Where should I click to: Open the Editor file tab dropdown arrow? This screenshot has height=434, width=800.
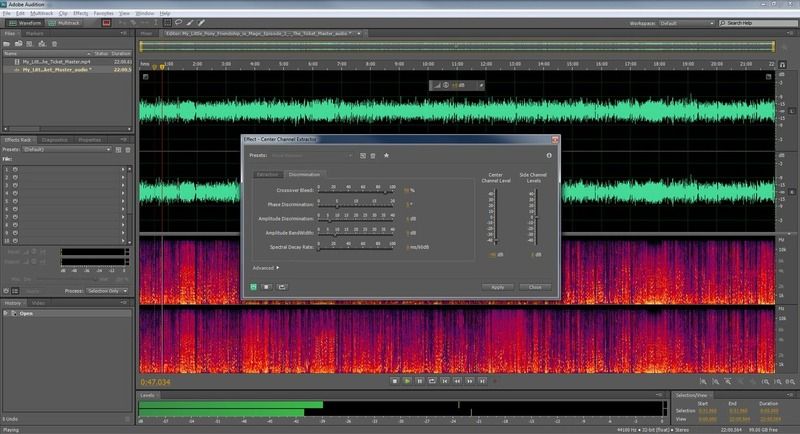click(359, 34)
